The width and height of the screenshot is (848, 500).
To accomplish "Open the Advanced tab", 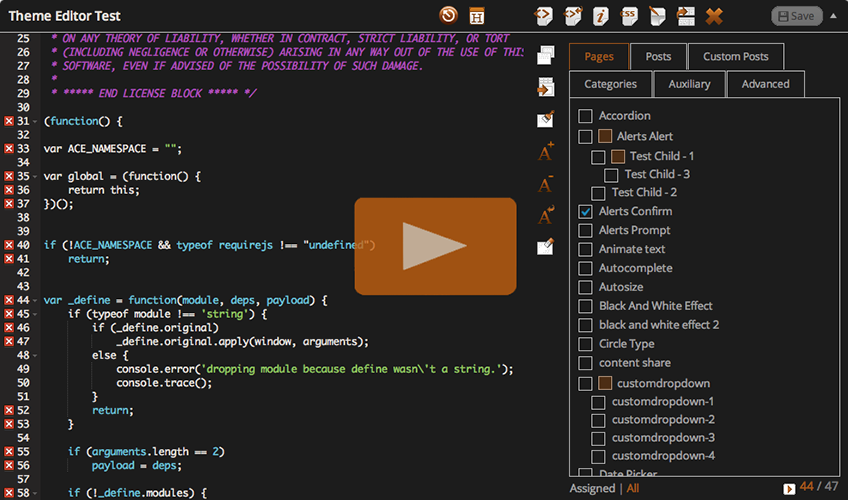I will 765,85.
